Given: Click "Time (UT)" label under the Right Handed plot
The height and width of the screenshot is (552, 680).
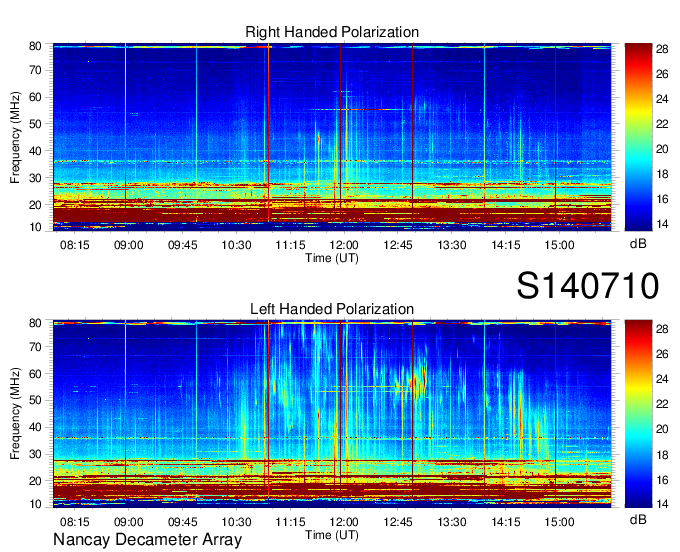Looking at the screenshot, I should pos(332,258).
